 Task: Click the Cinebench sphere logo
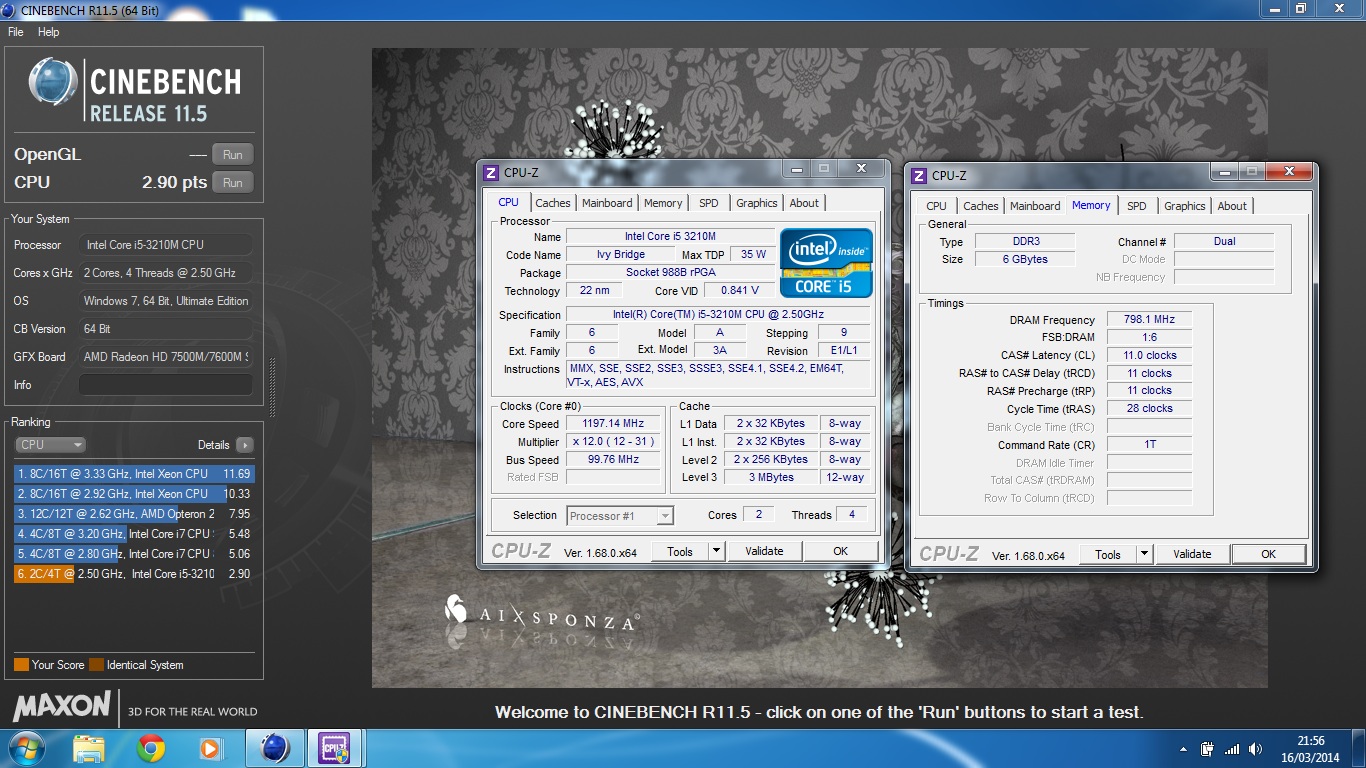[x=53, y=82]
